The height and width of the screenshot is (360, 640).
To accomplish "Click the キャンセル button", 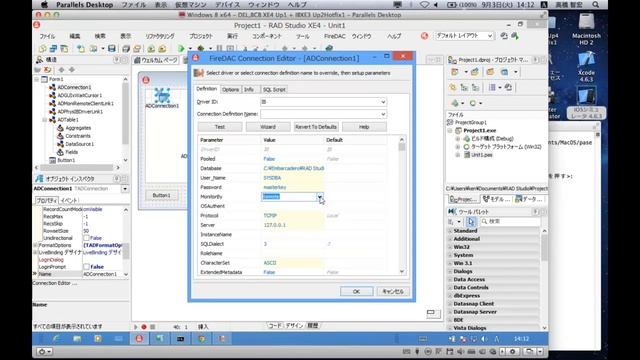I will [393, 291].
